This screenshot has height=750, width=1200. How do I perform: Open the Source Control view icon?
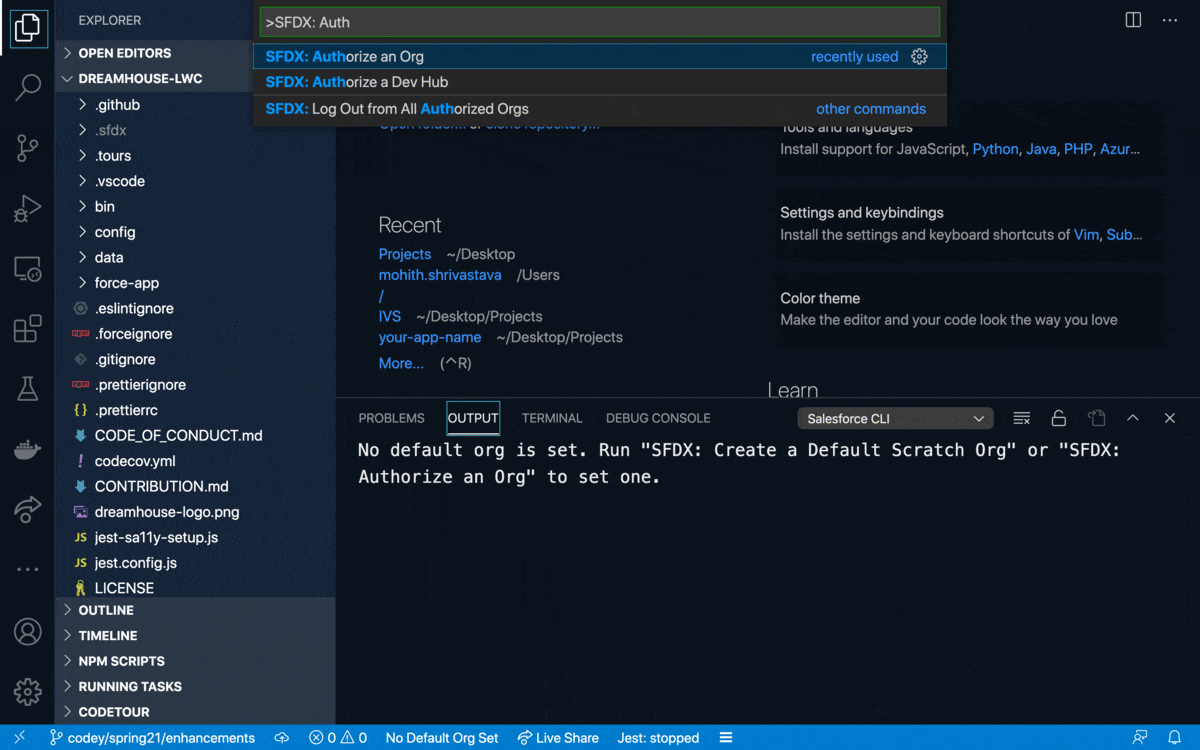[x=28, y=148]
